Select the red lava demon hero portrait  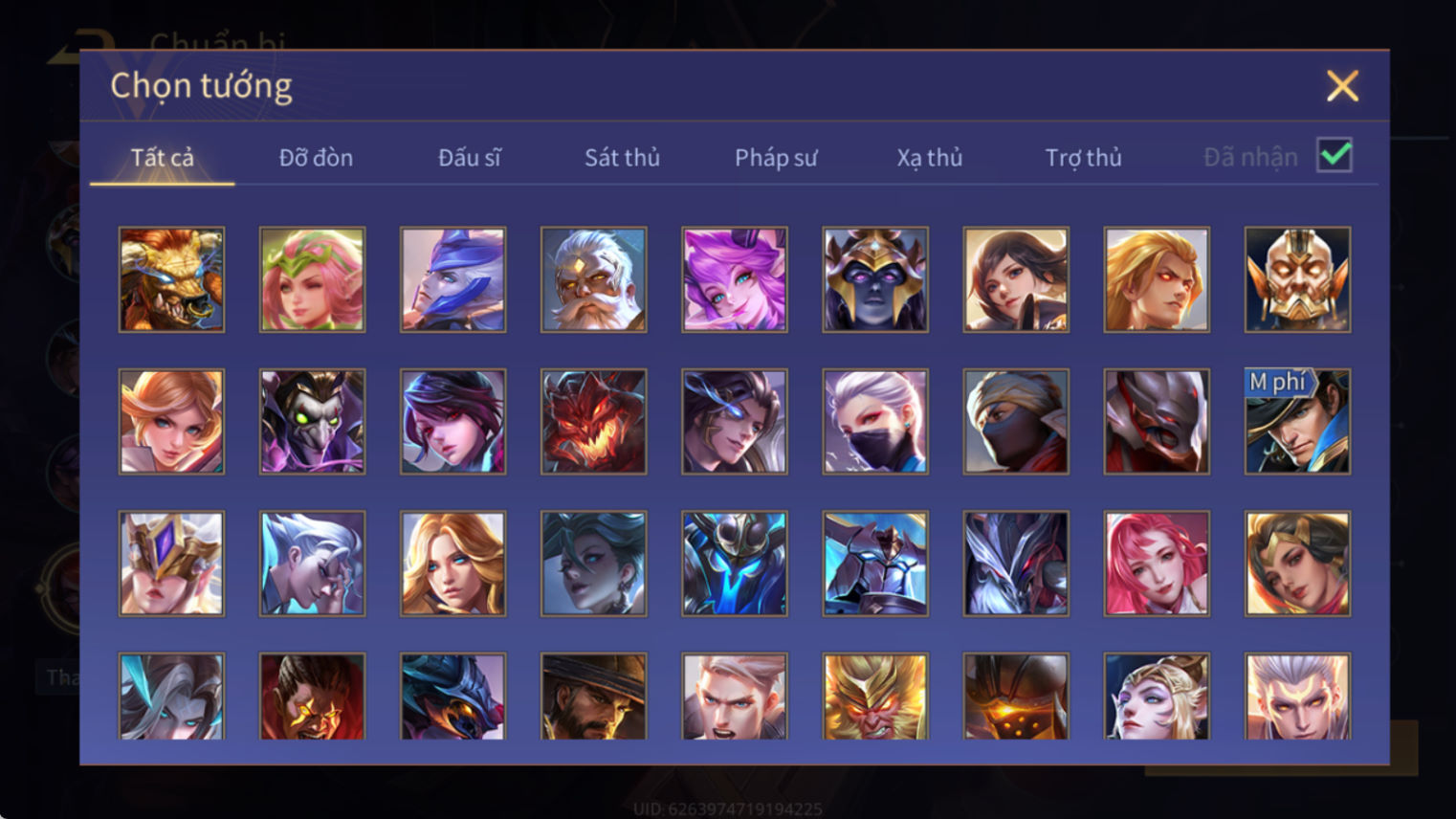coord(594,422)
